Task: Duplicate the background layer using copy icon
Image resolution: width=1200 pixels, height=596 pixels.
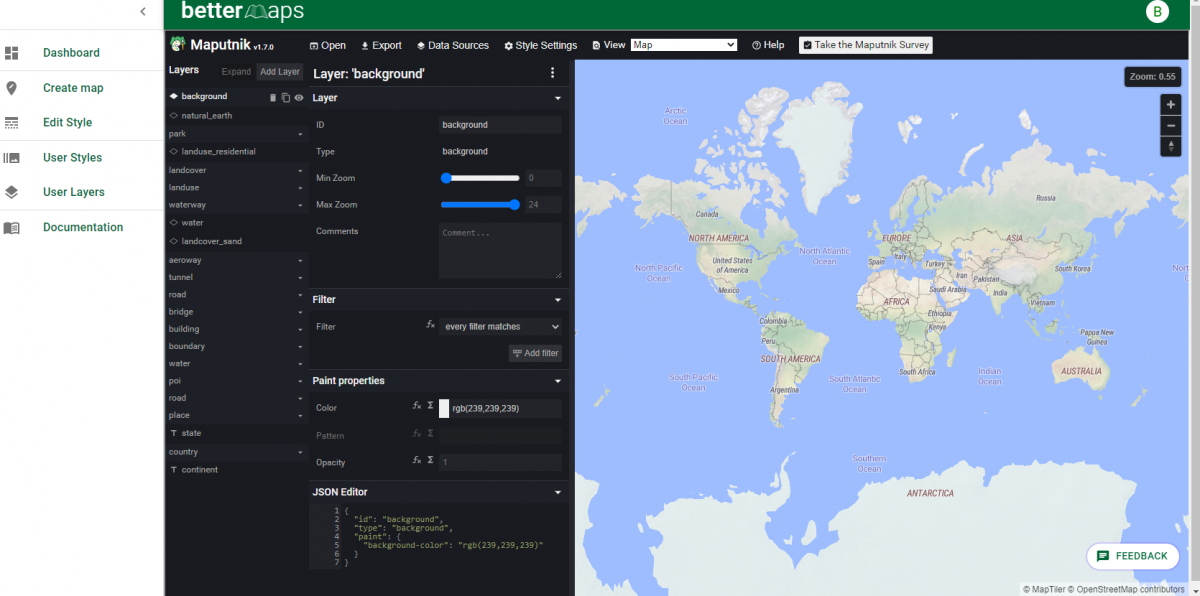Action: tap(286, 97)
